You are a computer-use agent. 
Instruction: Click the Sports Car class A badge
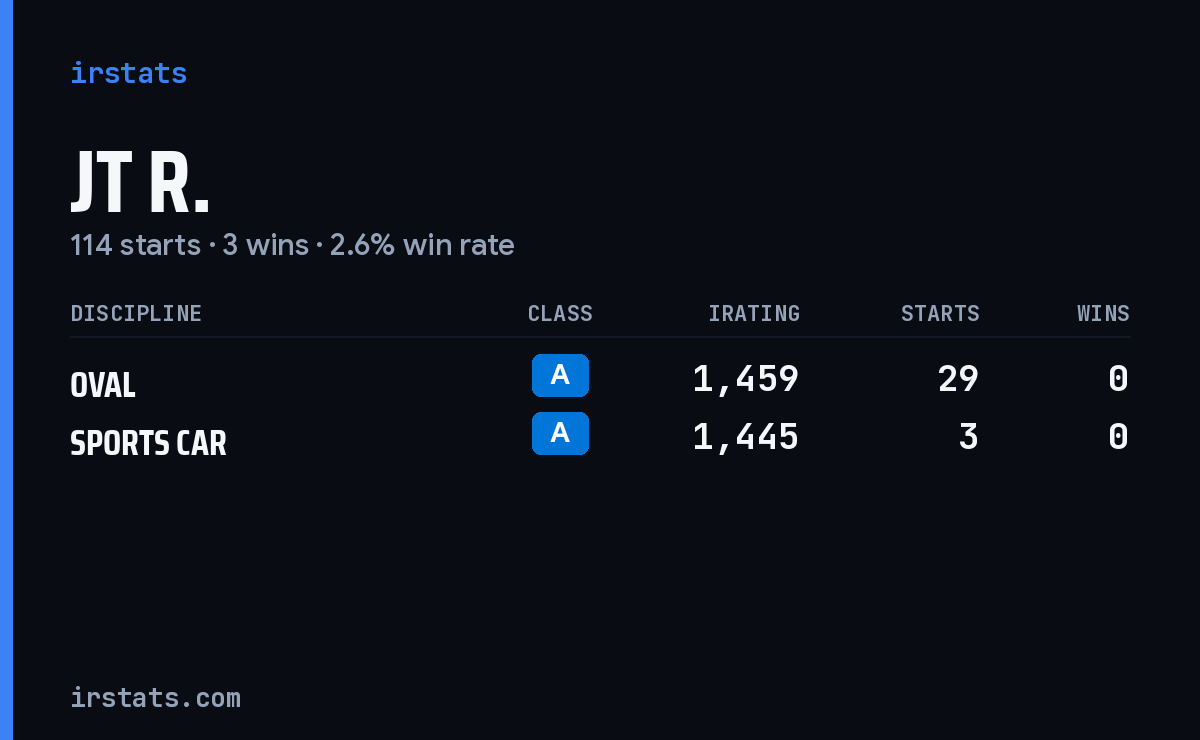pos(560,433)
